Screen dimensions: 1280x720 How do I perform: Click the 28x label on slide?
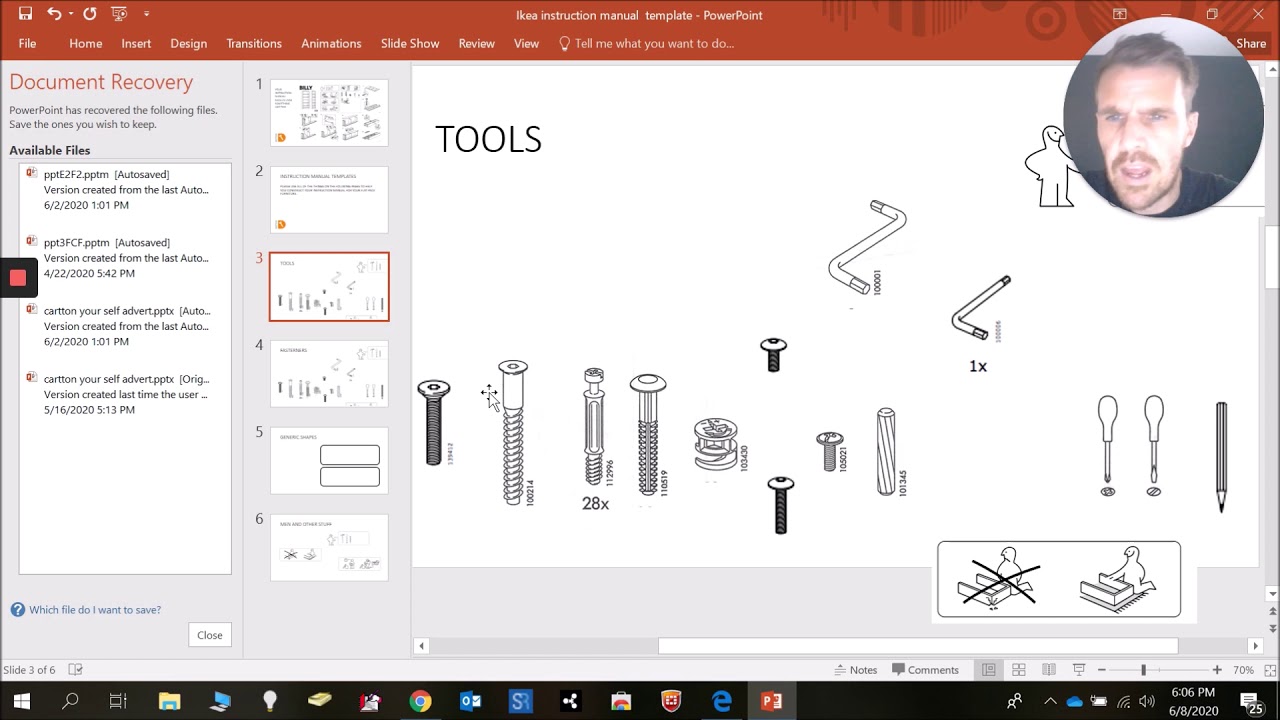[595, 504]
